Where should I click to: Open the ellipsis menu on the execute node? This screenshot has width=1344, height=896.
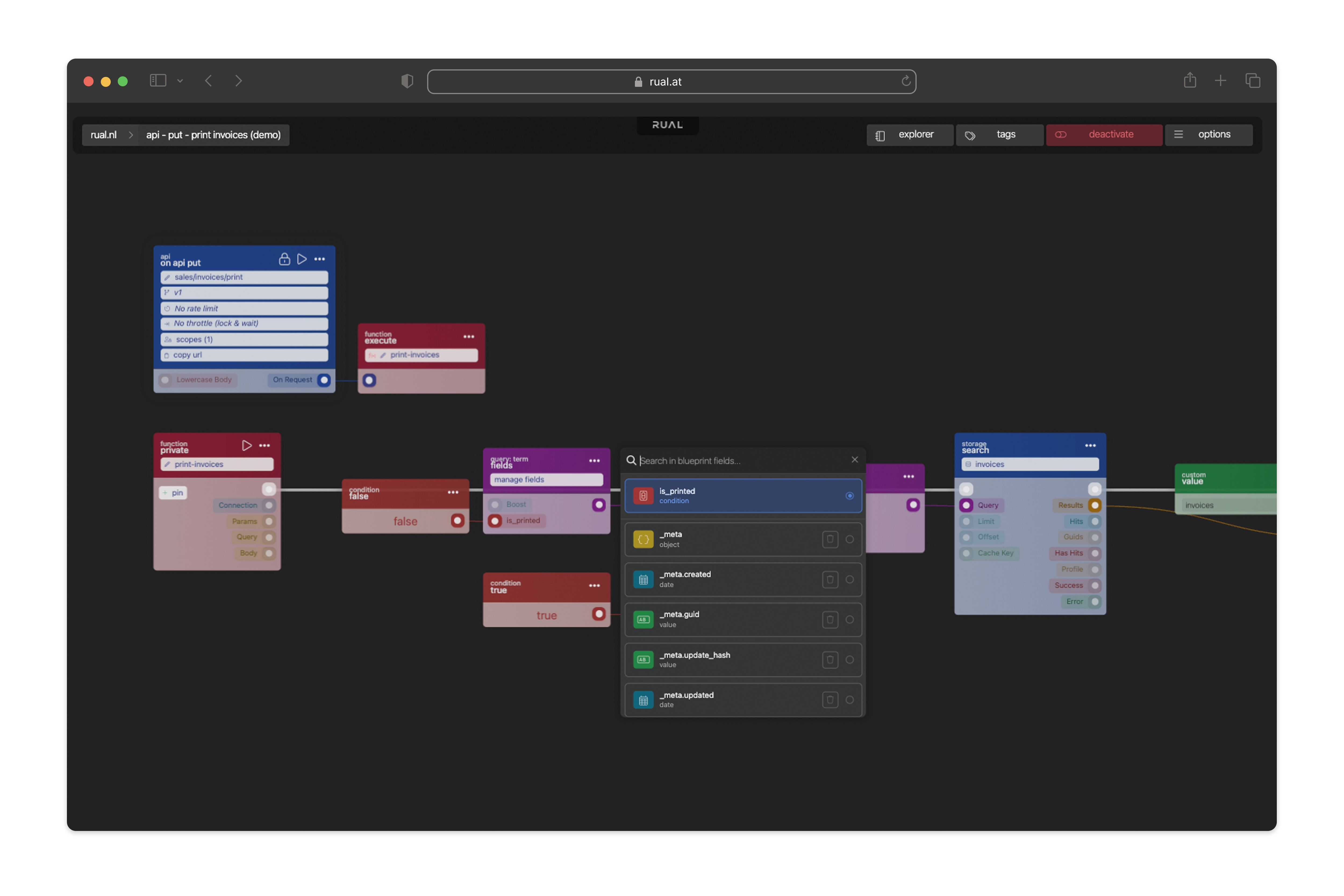tap(469, 337)
